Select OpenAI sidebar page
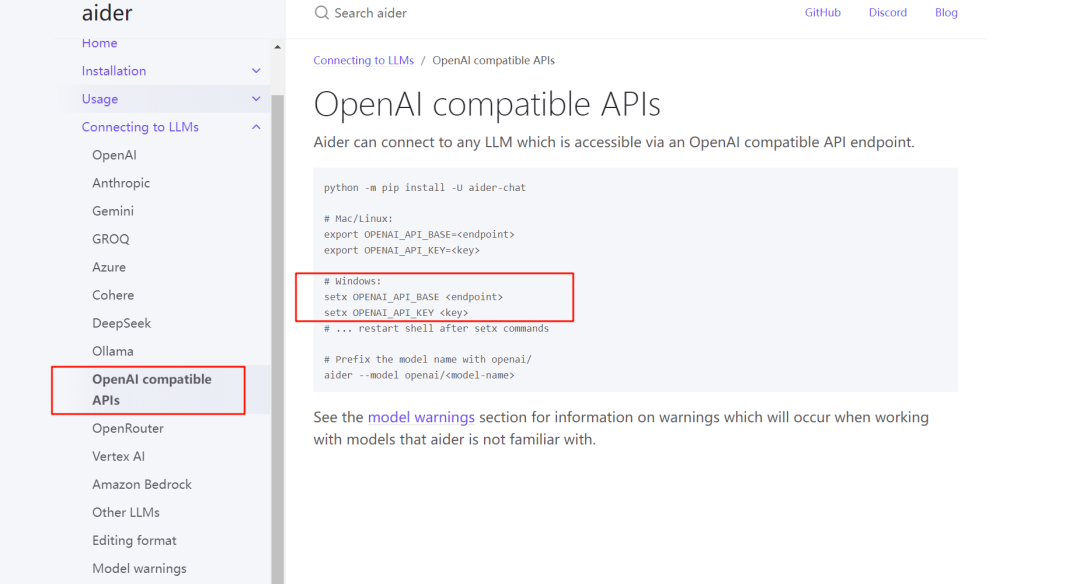This screenshot has width=1080, height=584. coord(114,155)
